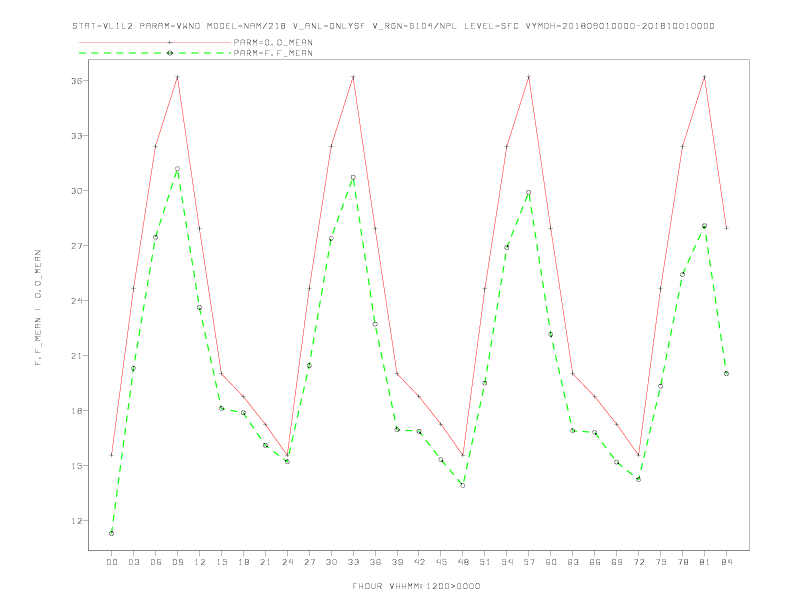Click red plus marker at hour 09 peak
This screenshot has width=792, height=612.
(177, 77)
